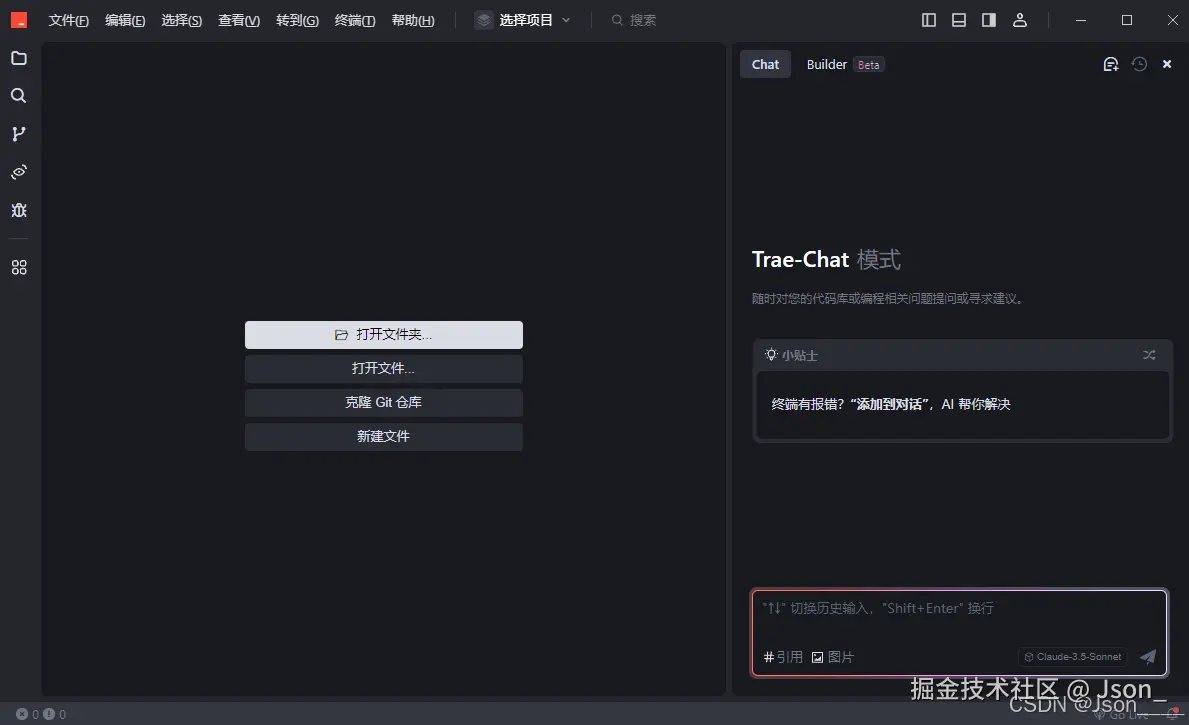Open the Source Control branch icon
The image size is (1189, 725).
(19, 134)
